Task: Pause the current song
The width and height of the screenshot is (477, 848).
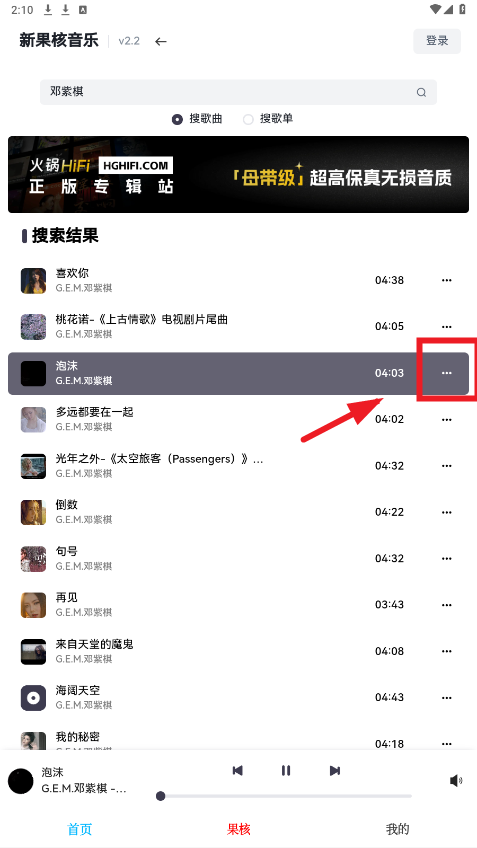Action: [286, 771]
